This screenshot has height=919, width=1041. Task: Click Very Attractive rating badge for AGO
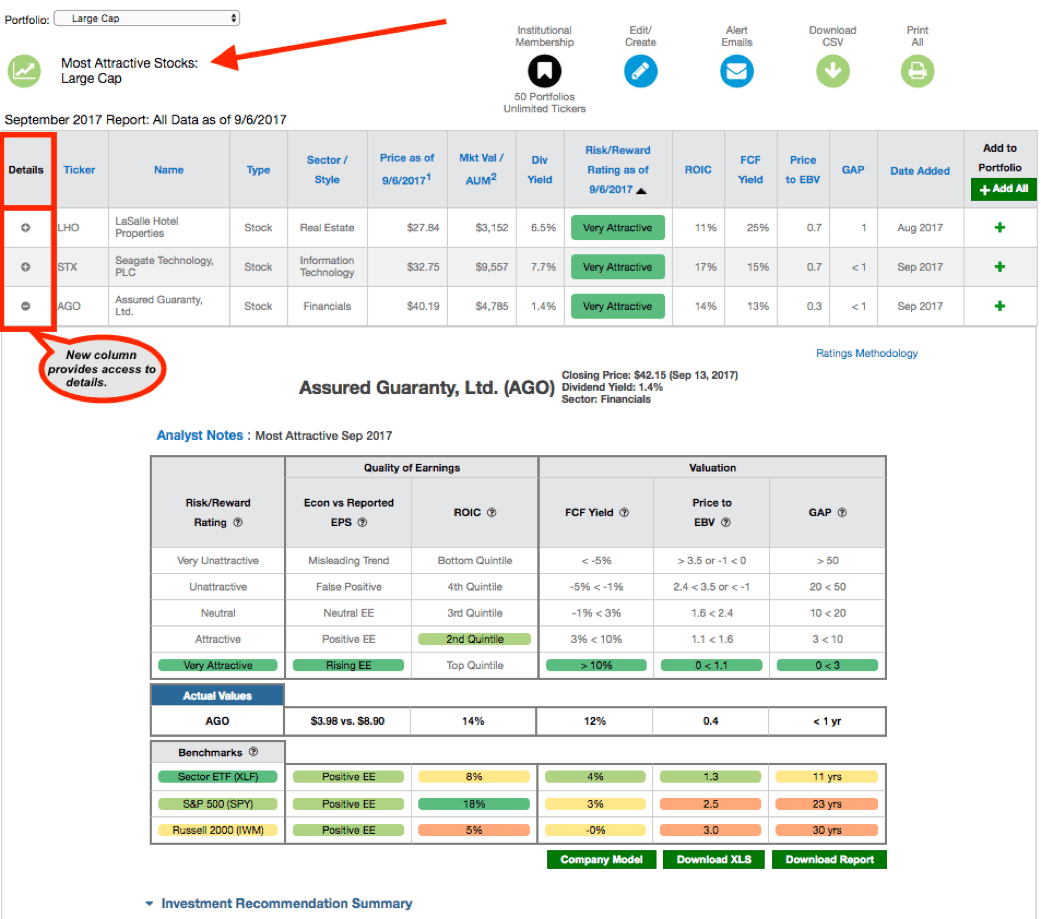[617, 306]
